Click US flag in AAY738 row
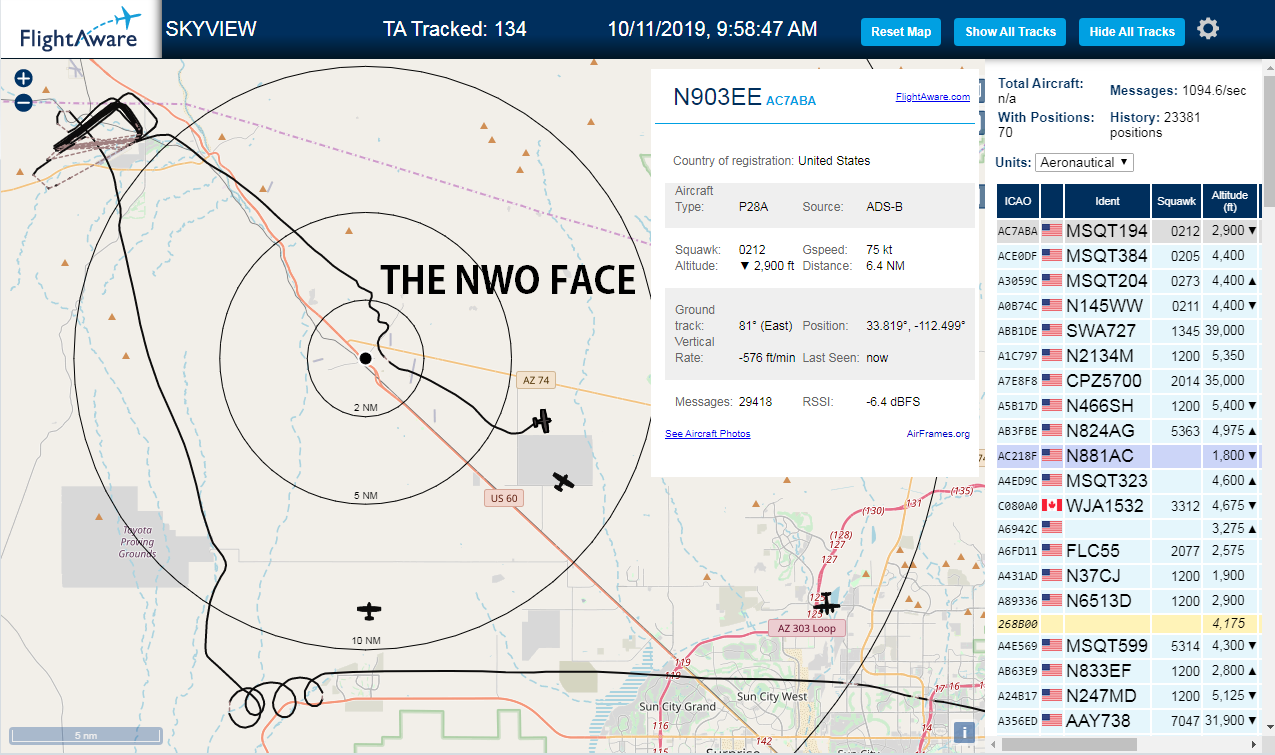The width and height of the screenshot is (1275, 755). point(1052,720)
